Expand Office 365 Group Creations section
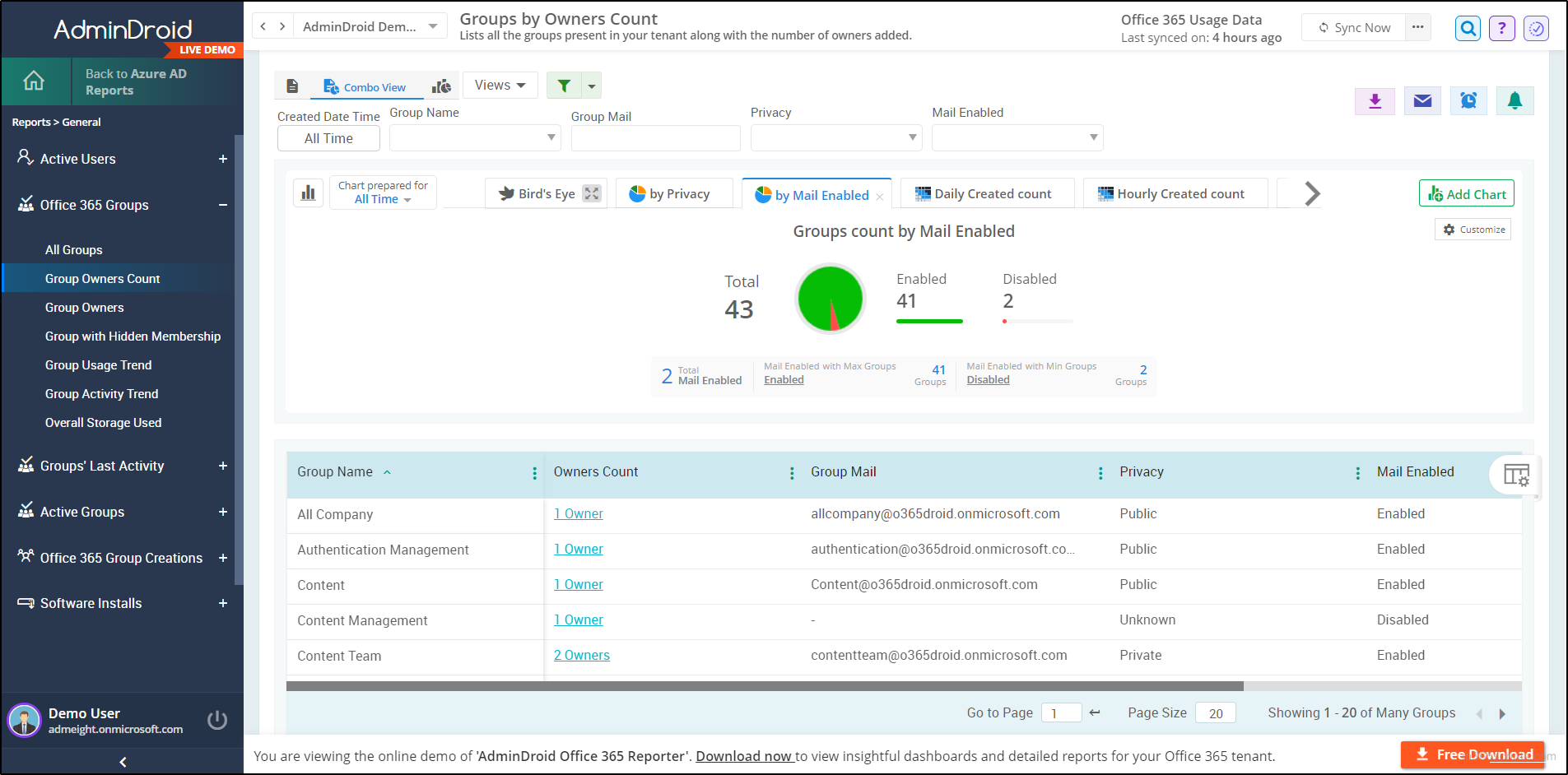Image resolution: width=1568 pixels, height=775 pixels. 223,558
